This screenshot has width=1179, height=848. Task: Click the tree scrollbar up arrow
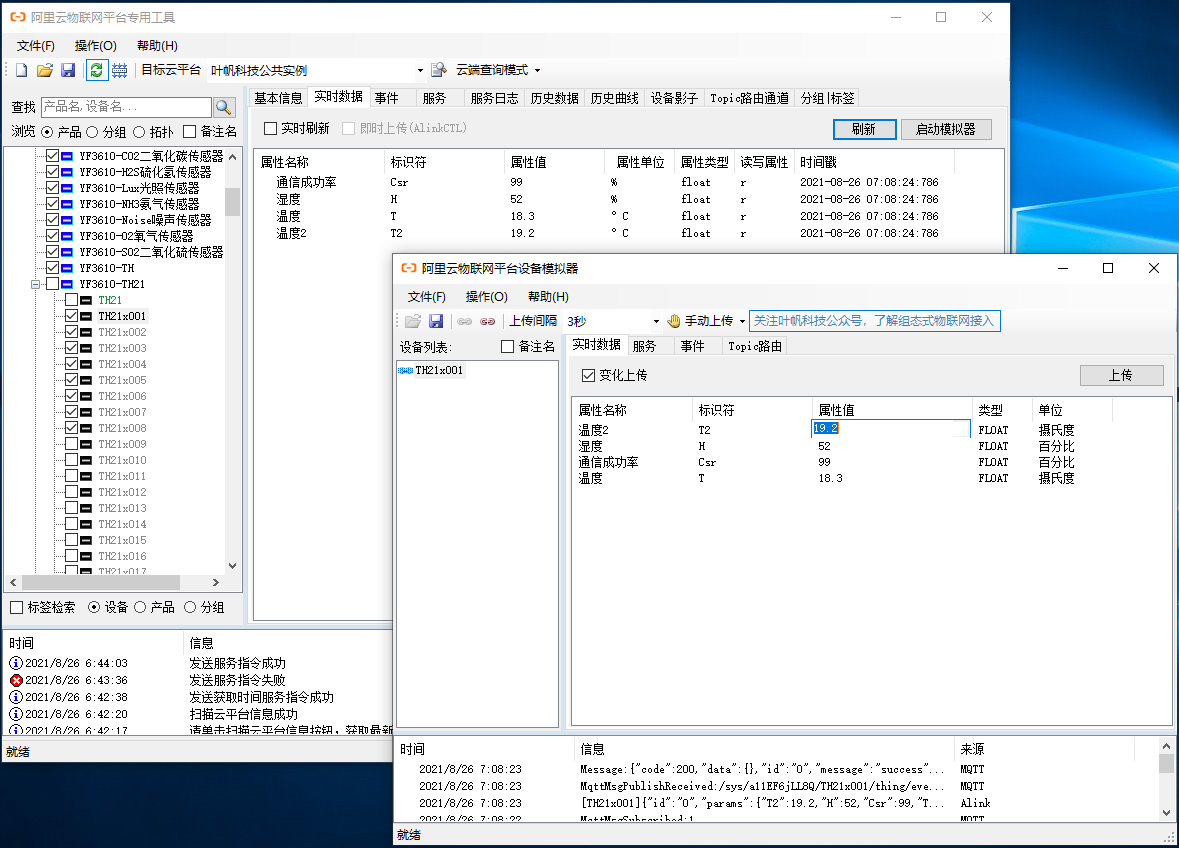(232, 156)
